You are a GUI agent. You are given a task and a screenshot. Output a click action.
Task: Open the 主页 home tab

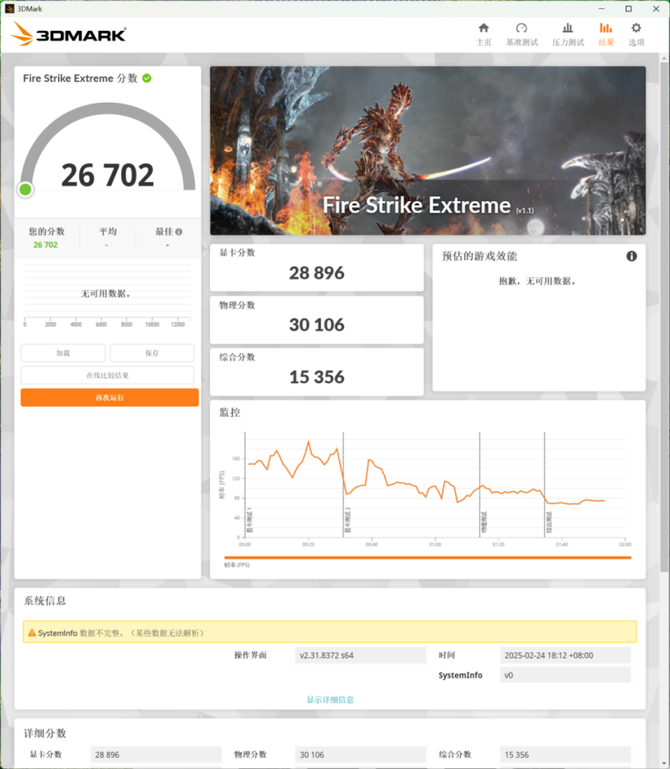click(484, 34)
